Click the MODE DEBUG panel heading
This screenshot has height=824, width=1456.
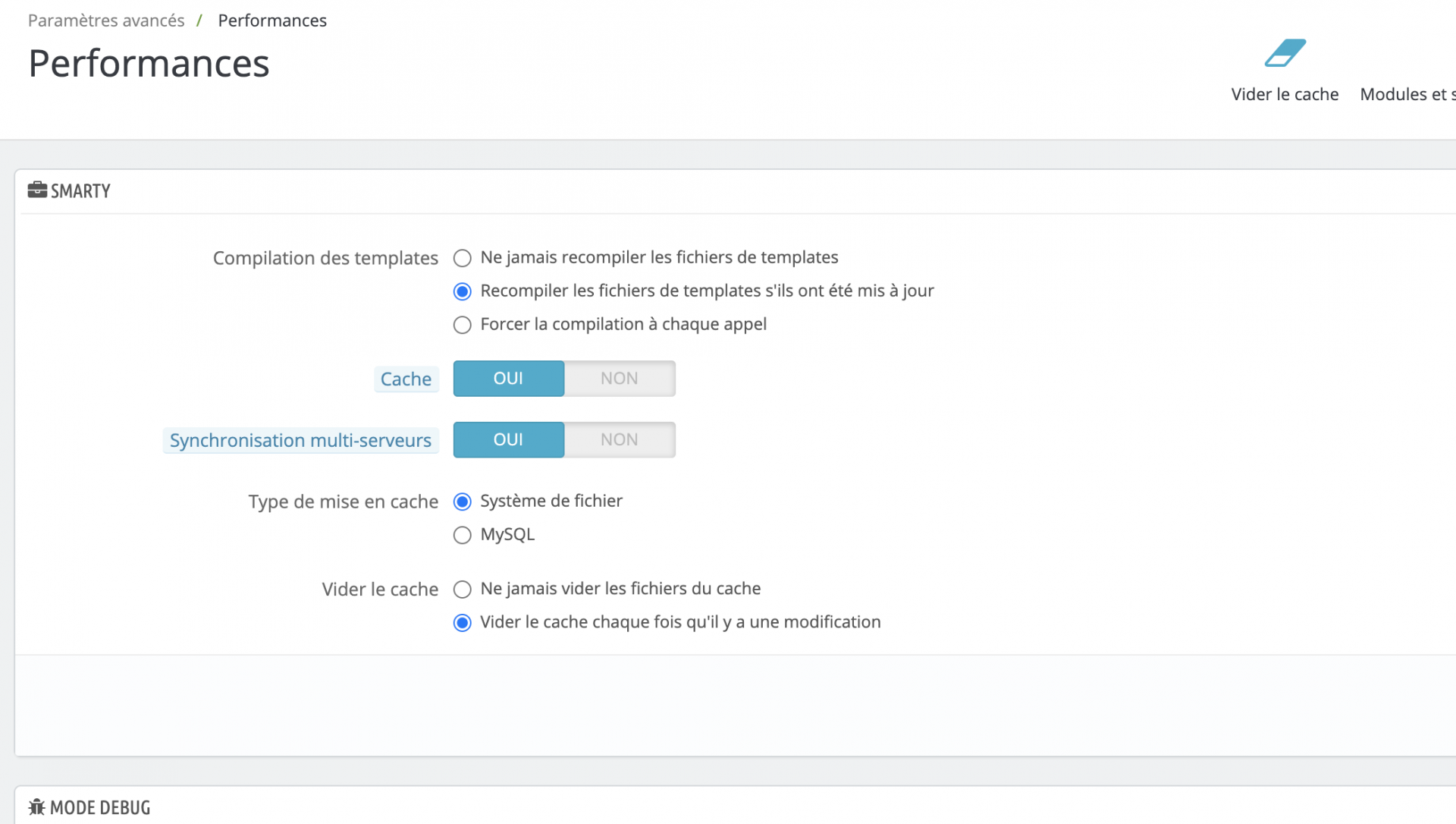(x=100, y=807)
